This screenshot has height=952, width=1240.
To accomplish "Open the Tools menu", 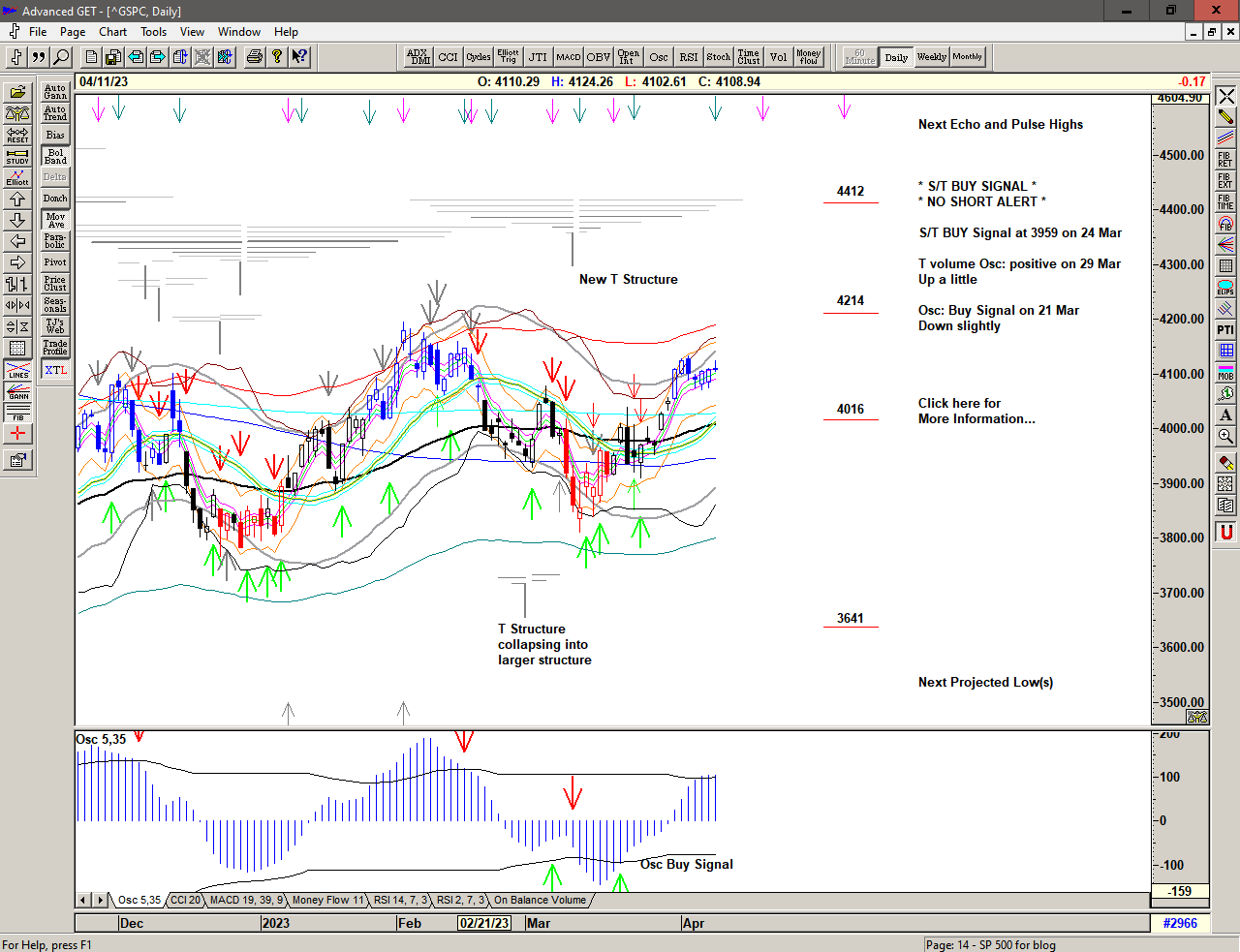I will click(x=153, y=32).
